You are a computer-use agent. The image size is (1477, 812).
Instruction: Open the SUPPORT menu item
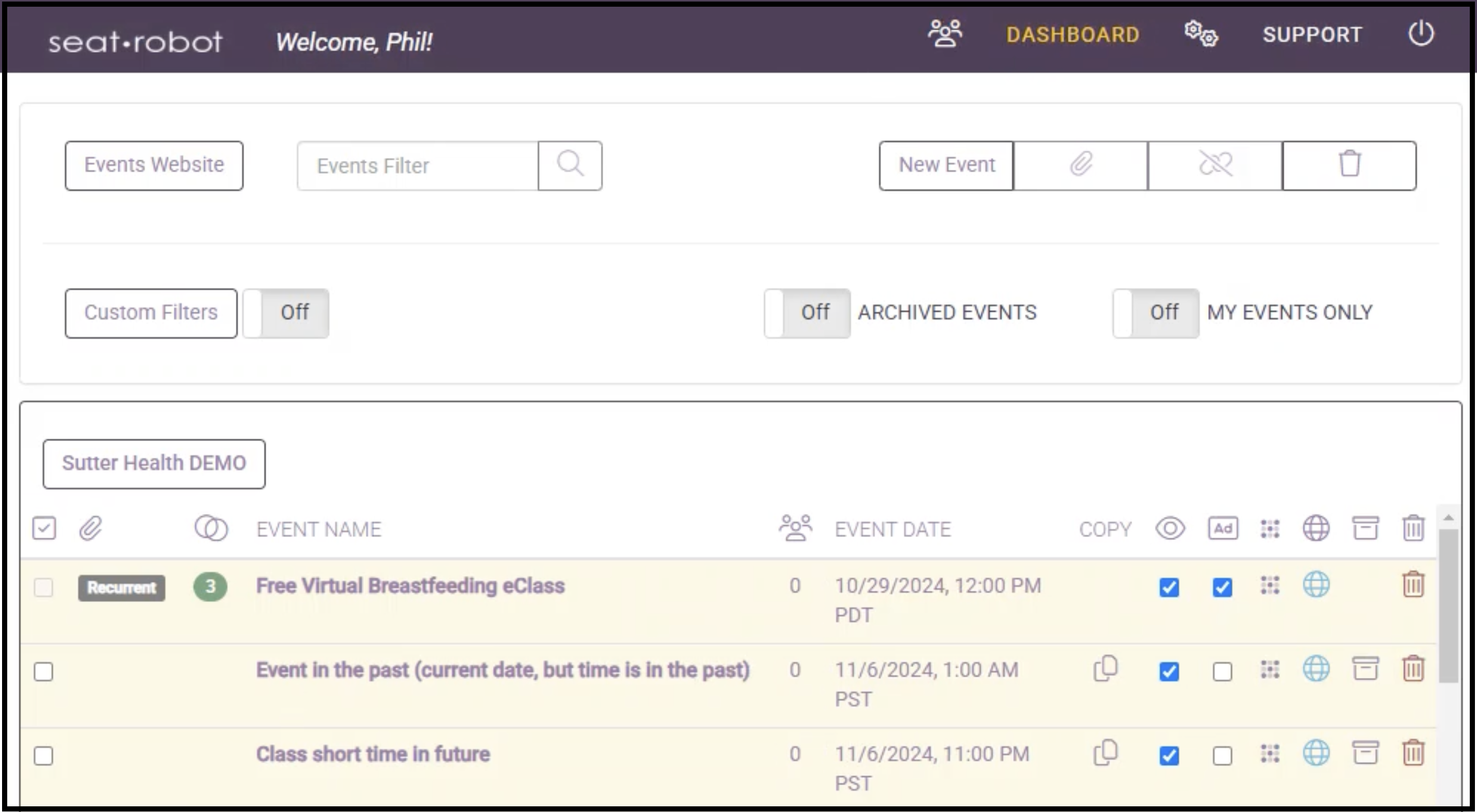(1312, 35)
